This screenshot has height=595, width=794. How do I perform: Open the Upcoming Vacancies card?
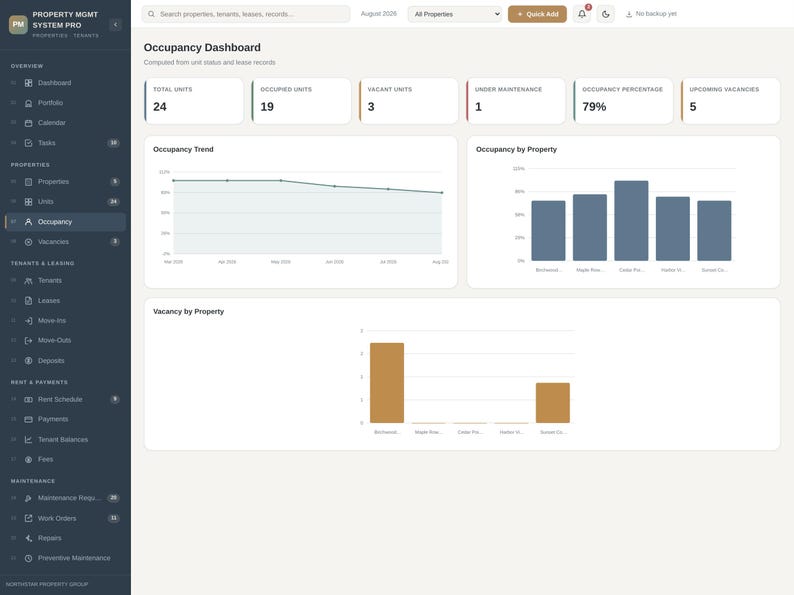tap(731, 101)
